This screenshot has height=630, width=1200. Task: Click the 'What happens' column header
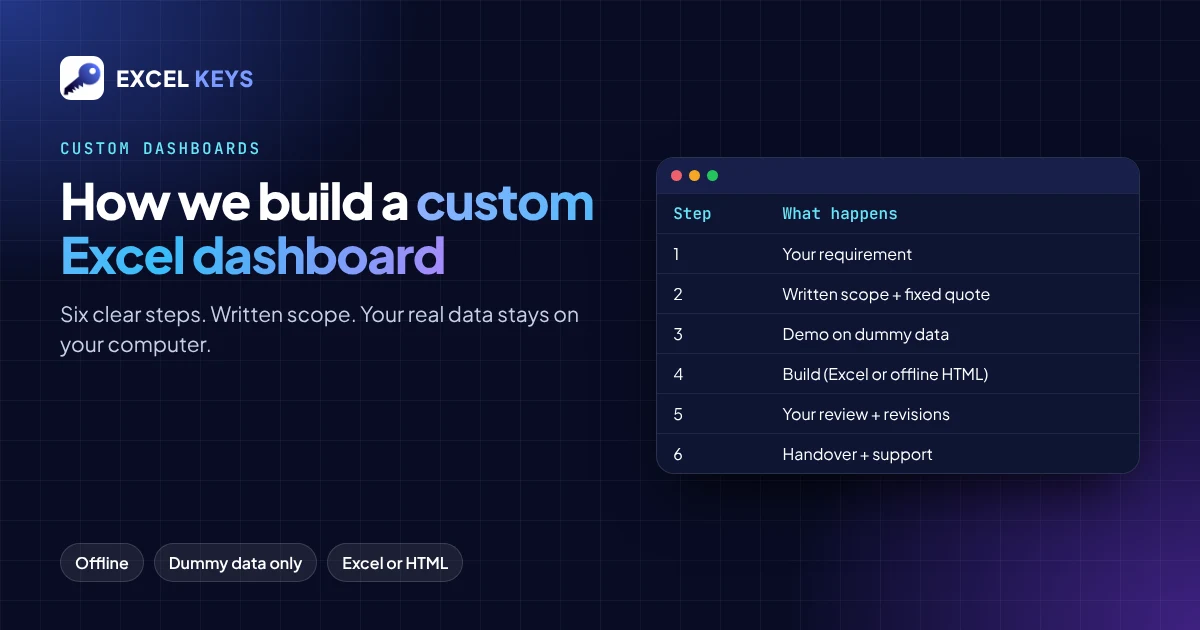click(840, 214)
